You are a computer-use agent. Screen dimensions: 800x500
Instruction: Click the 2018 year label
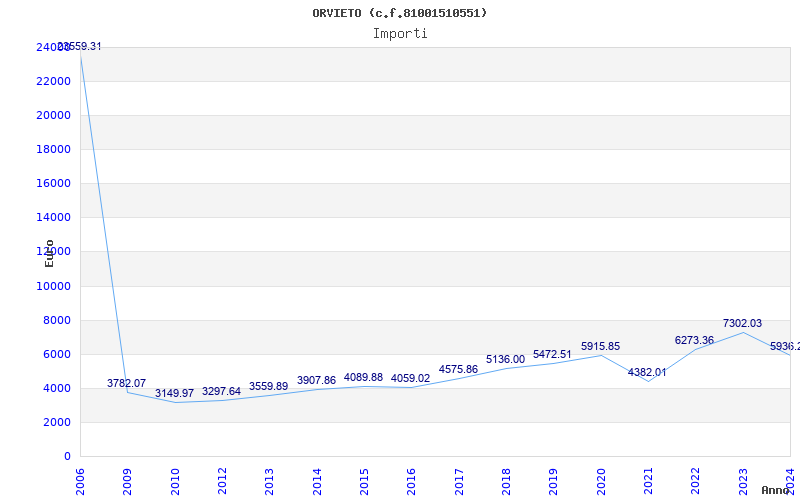click(x=506, y=482)
